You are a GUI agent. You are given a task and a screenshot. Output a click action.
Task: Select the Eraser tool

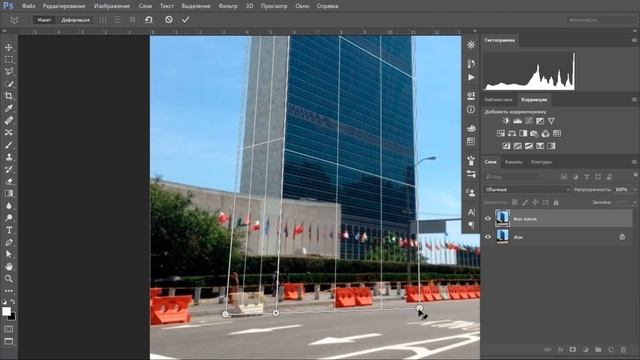9,181
